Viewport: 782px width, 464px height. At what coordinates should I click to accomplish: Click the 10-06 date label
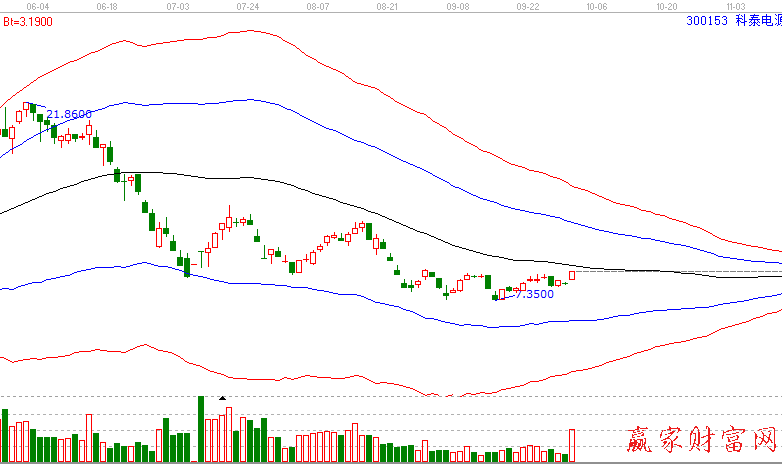tap(597, 6)
